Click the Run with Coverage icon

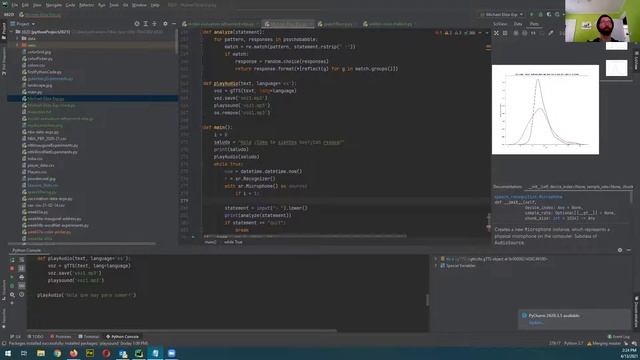click(549, 14)
